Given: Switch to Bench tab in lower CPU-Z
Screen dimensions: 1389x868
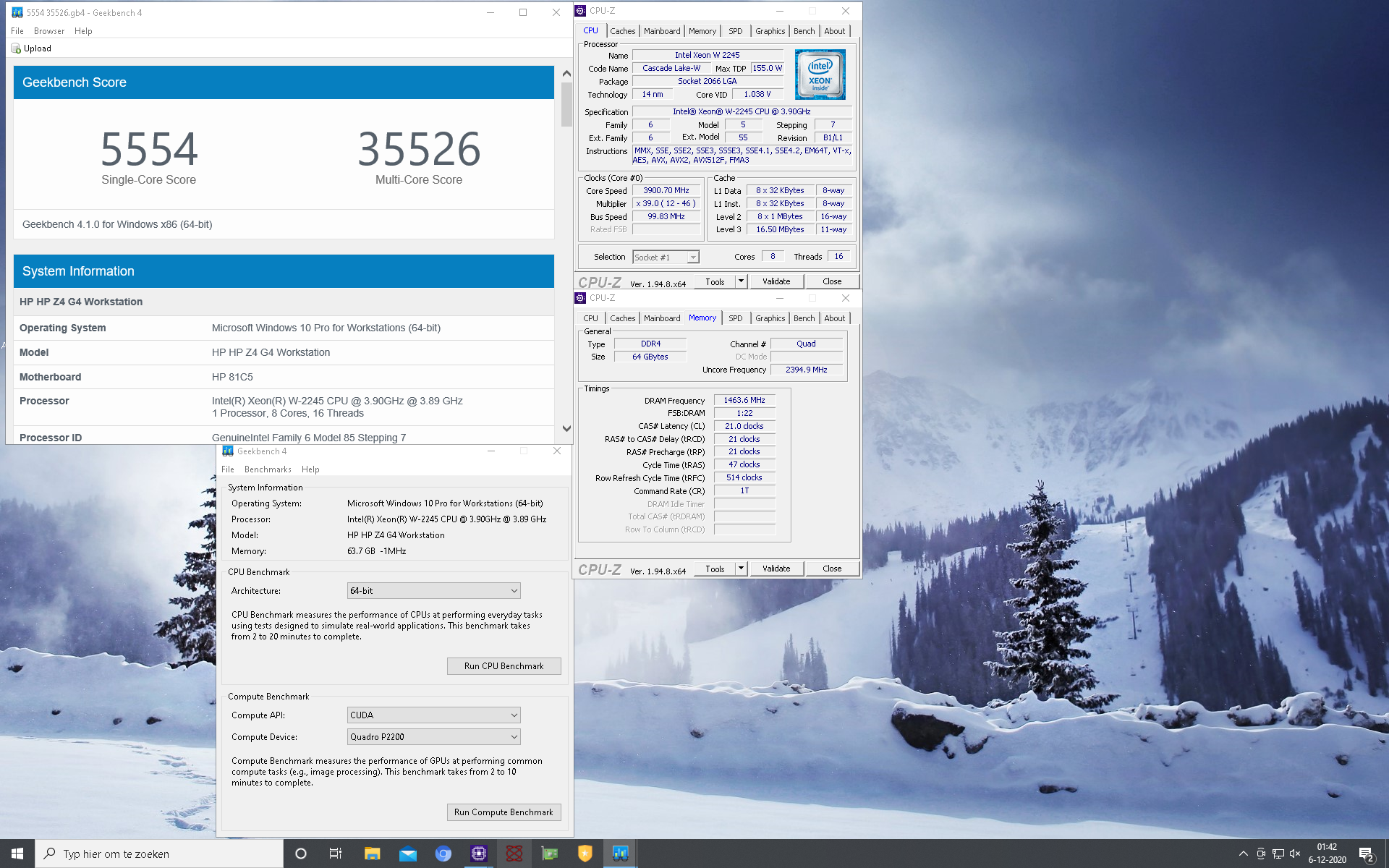Looking at the screenshot, I should (804, 318).
